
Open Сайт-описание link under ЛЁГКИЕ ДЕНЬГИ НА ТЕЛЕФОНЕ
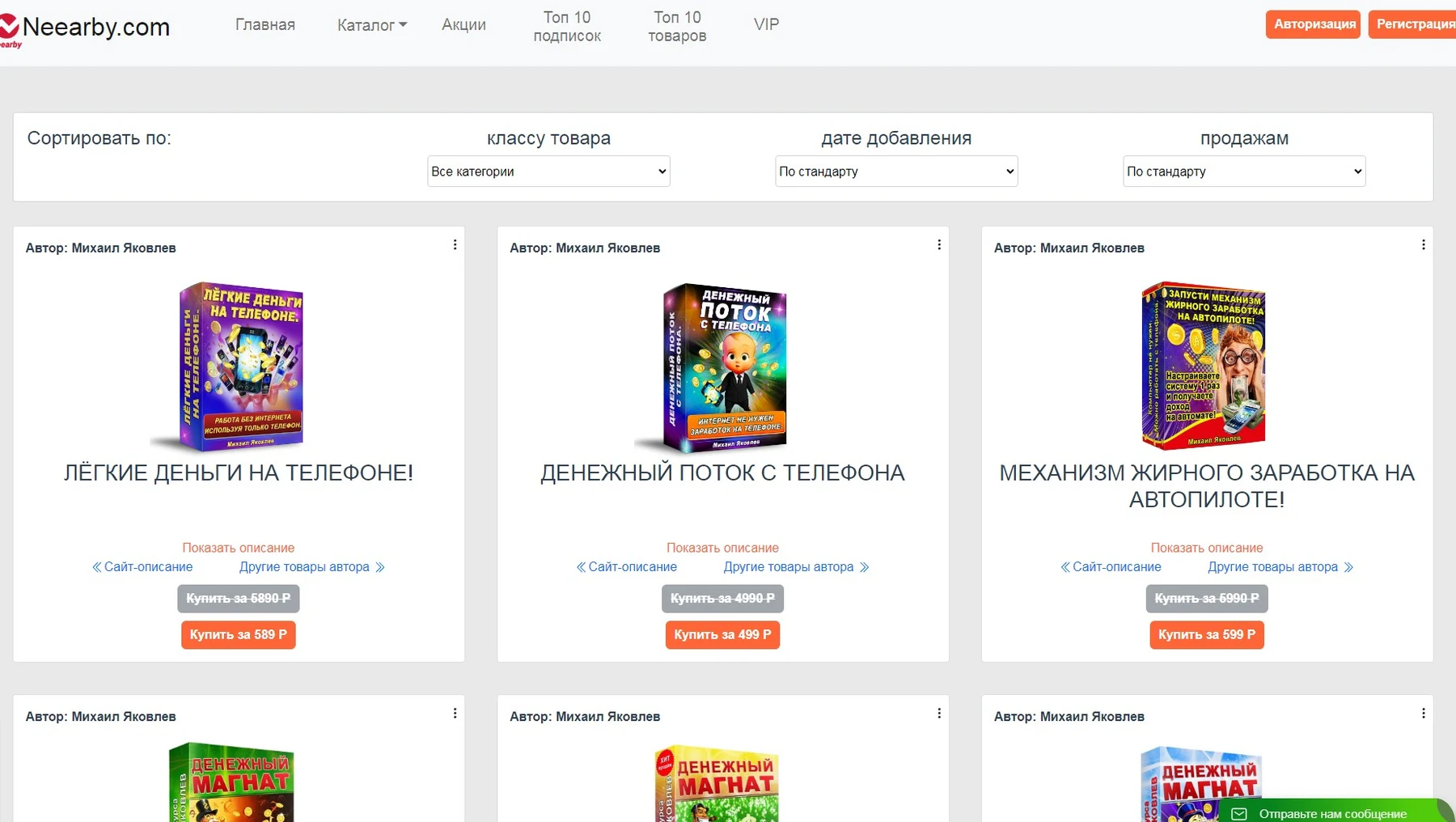coord(142,567)
